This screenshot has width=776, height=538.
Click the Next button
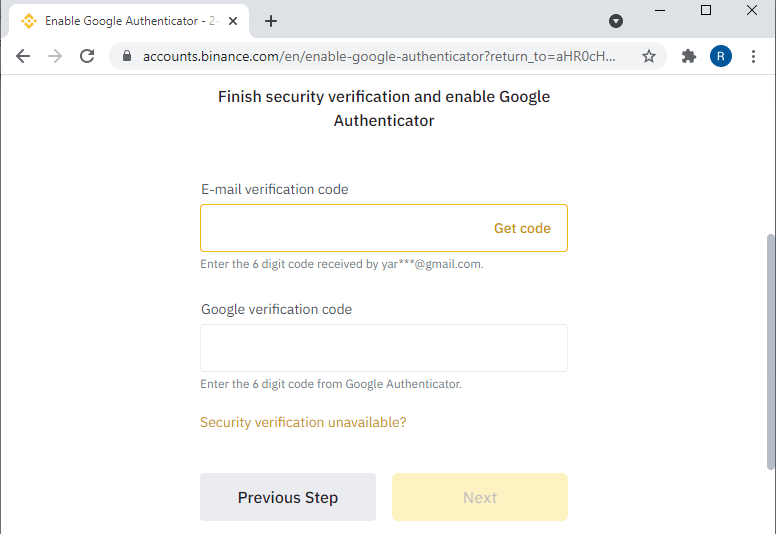pos(480,497)
